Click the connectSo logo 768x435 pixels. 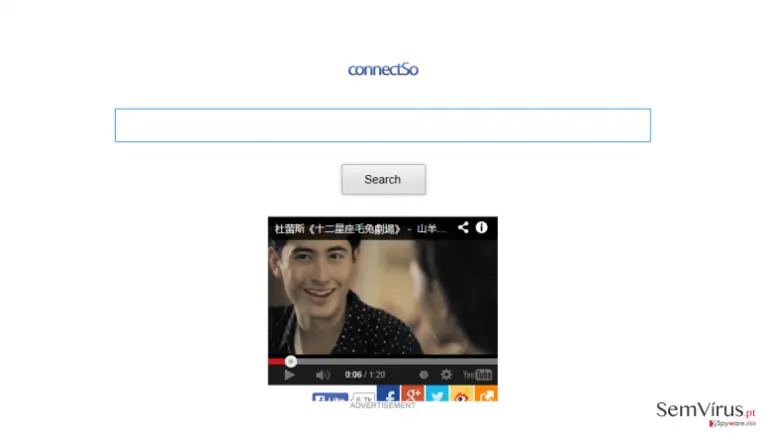coord(383,70)
